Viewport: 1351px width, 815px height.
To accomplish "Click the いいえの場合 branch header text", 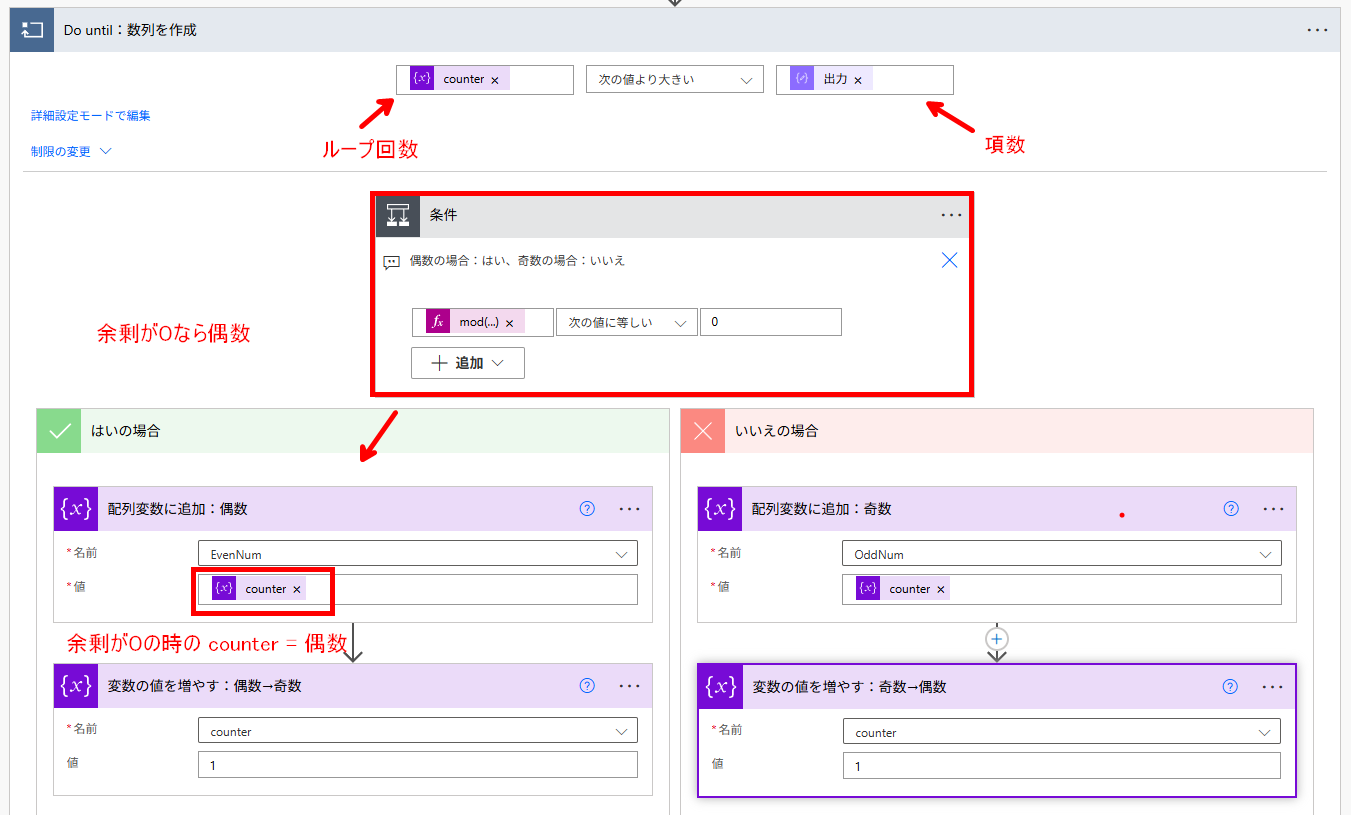I will pos(777,431).
